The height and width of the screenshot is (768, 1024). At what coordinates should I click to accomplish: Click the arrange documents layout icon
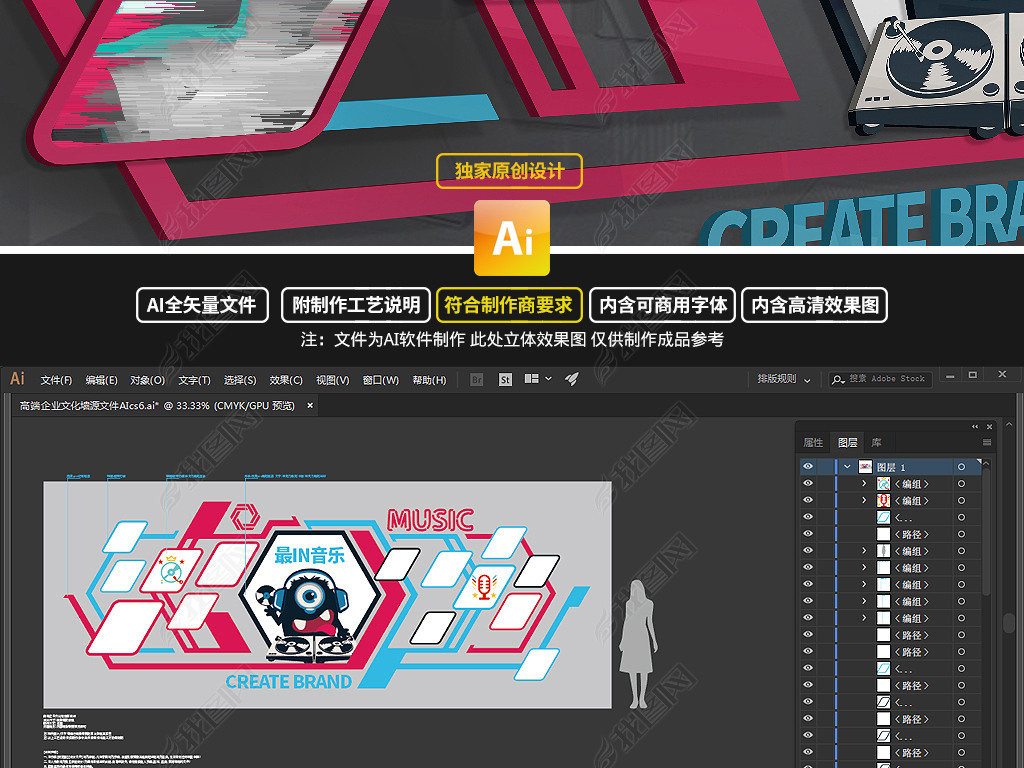[x=529, y=379]
